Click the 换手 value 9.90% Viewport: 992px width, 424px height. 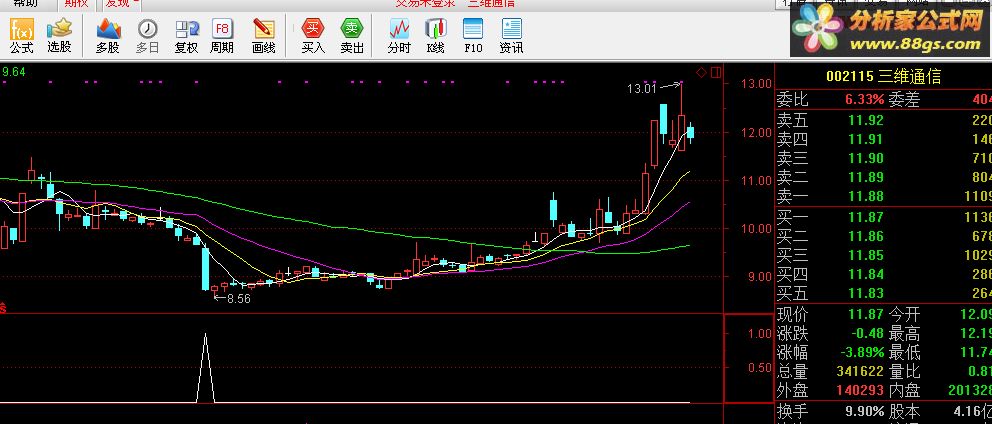coord(865,411)
